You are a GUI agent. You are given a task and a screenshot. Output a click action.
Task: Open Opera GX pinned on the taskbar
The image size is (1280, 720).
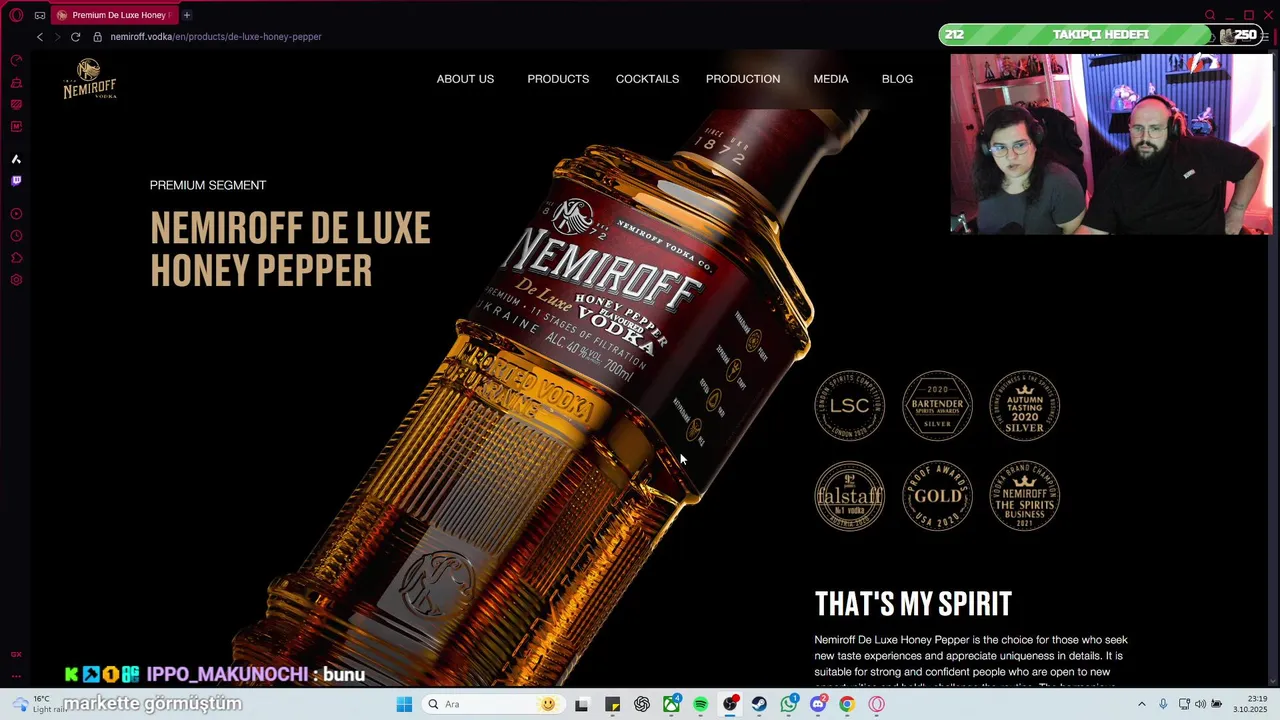[x=877, y=704]
